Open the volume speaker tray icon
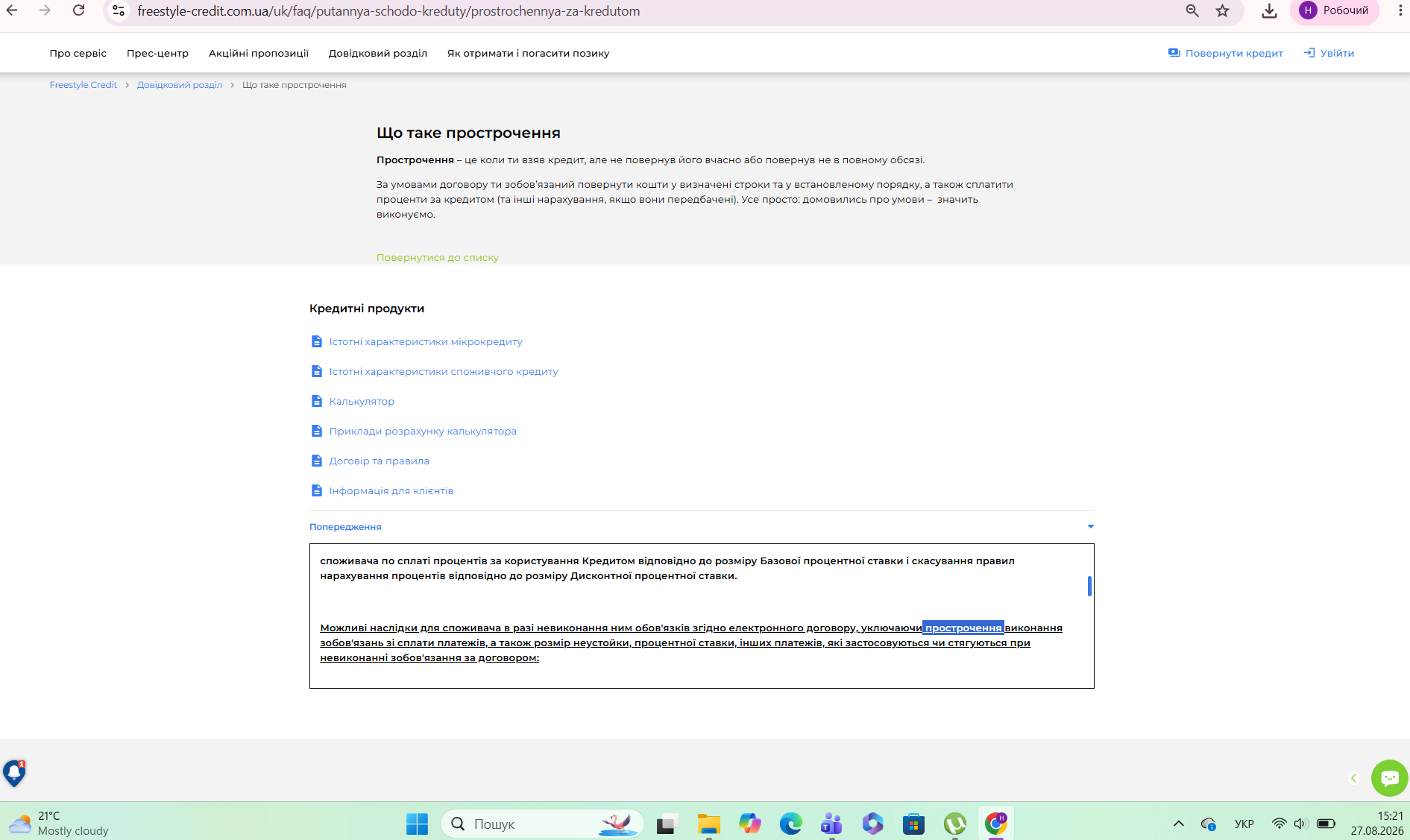This screenshot has height=840, width=1410. 1301,824
